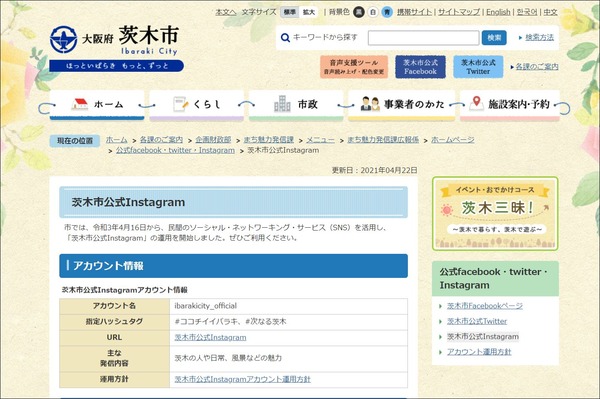The width and height of the screenshot is (600, 399).
Task: Open 茨木市Facebookページ sidebar link
Action: (x=485, y=306)
